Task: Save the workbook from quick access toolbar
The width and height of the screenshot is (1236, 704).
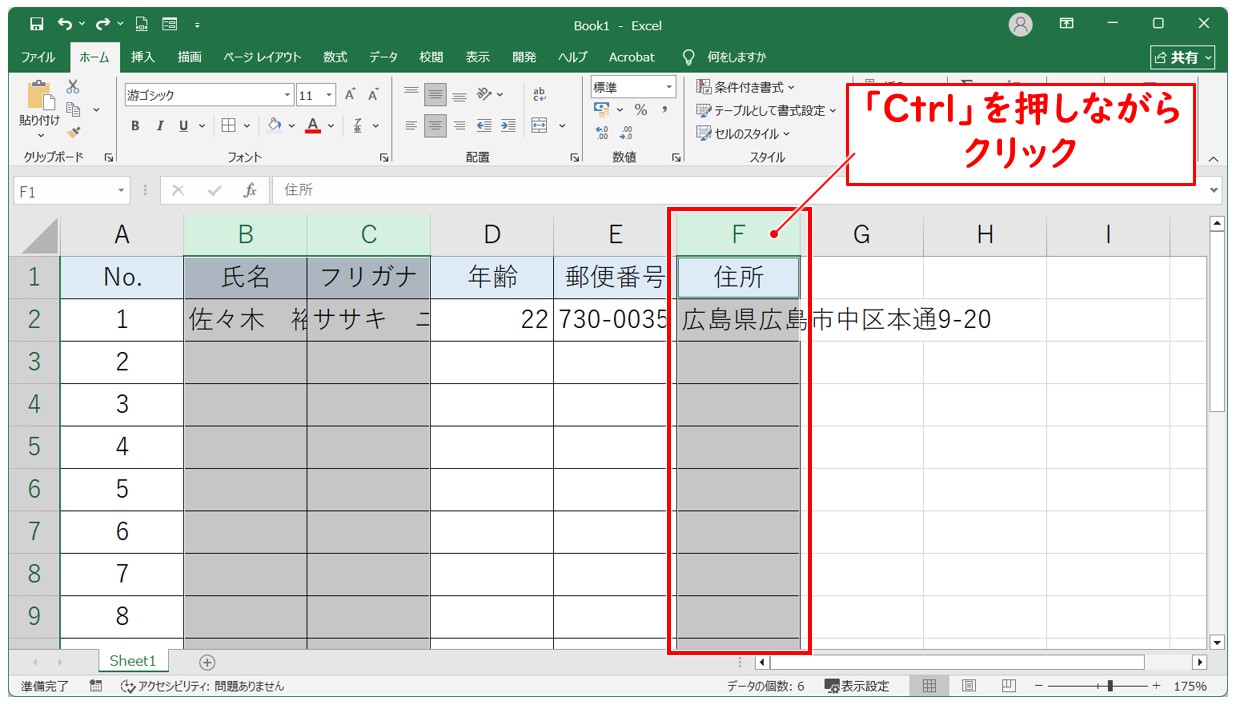Action: (x=37, y=24)
